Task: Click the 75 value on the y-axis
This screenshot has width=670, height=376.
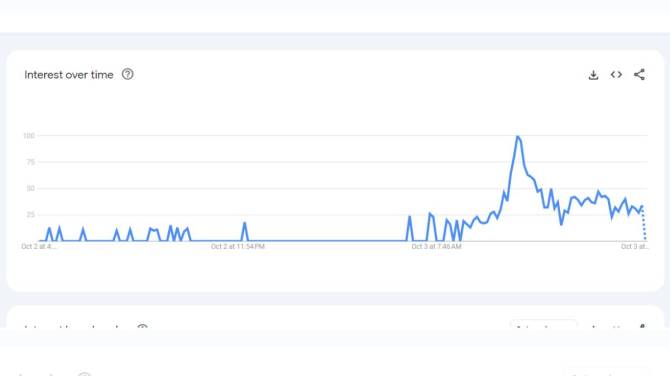Action: tap(30, 162)
